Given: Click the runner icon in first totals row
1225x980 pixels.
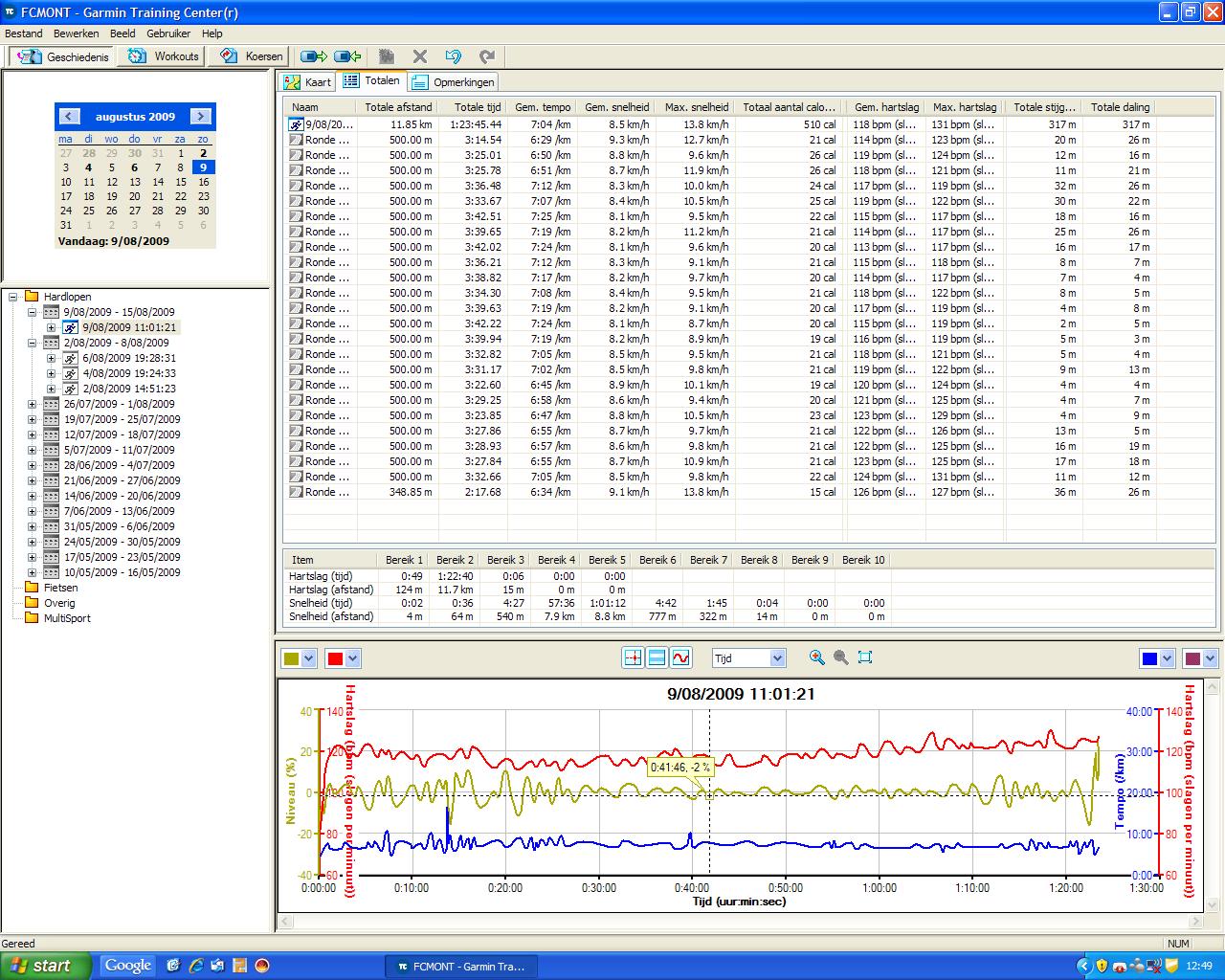Looking at the screenshot, I should coord(296,124).
